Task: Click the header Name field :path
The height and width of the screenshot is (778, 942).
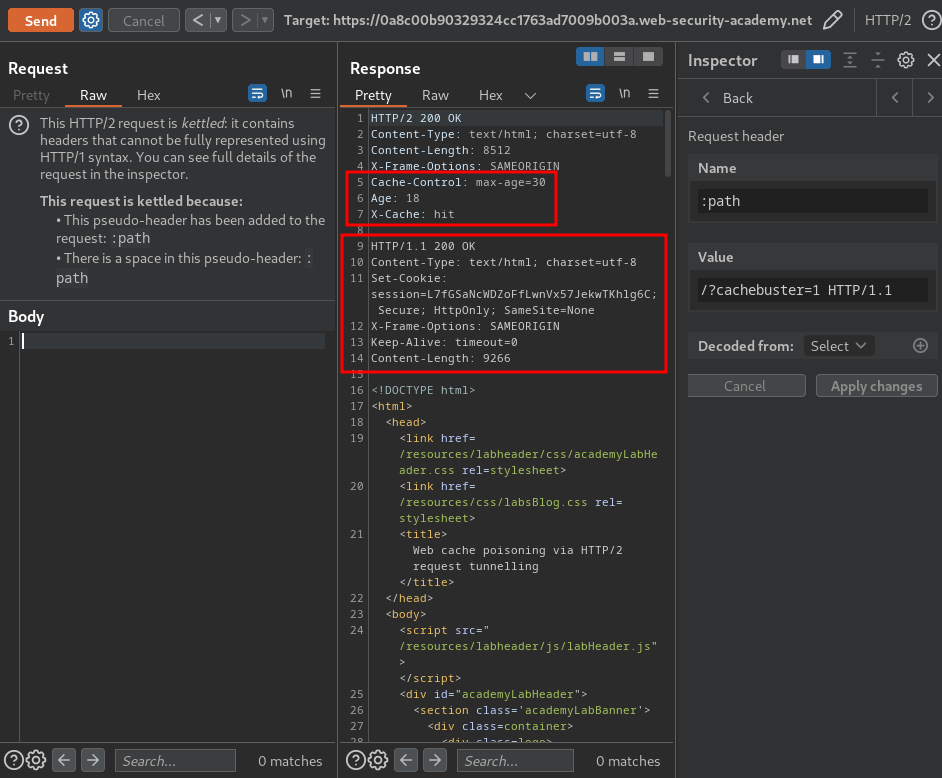Action: click(x=812, y=201)
